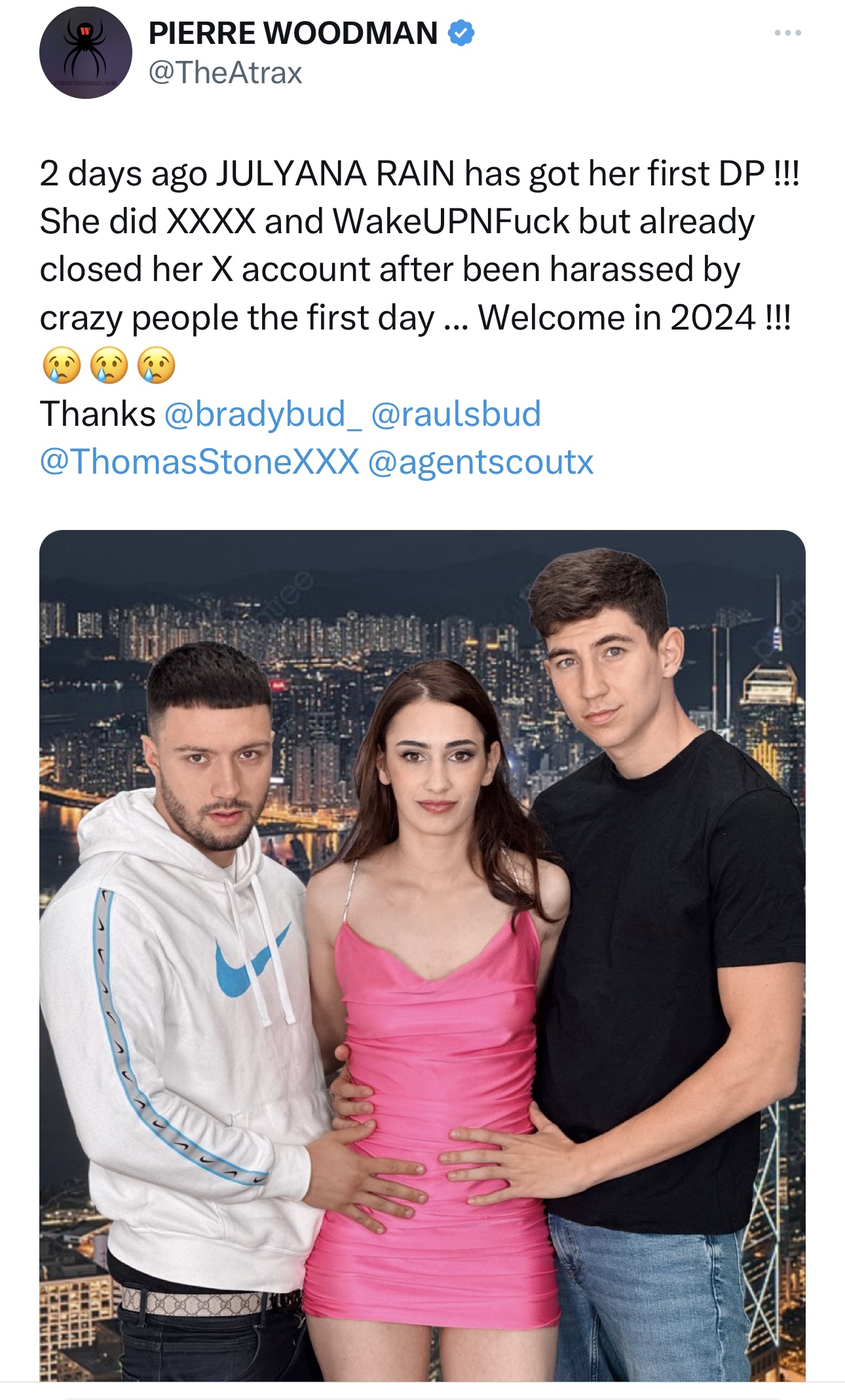Image resolution: width=845 pixels, height=1400 pixels.
Task: Open the @bradybud_ mention
Action: 263,414
